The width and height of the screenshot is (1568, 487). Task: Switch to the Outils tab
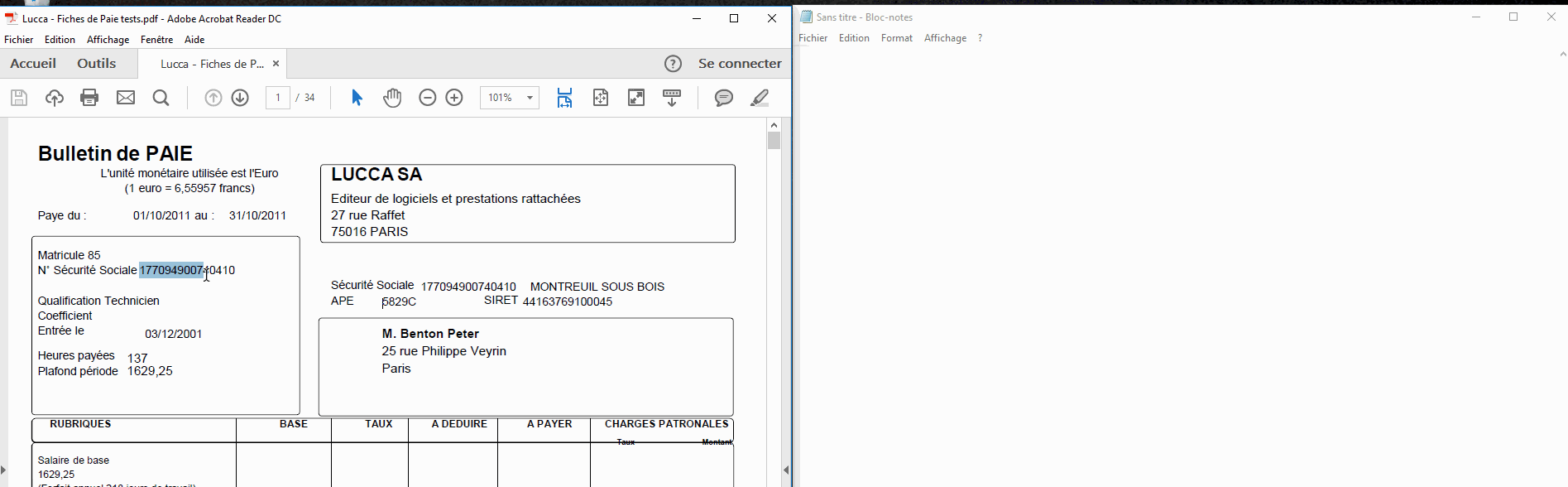click(97, 64)
